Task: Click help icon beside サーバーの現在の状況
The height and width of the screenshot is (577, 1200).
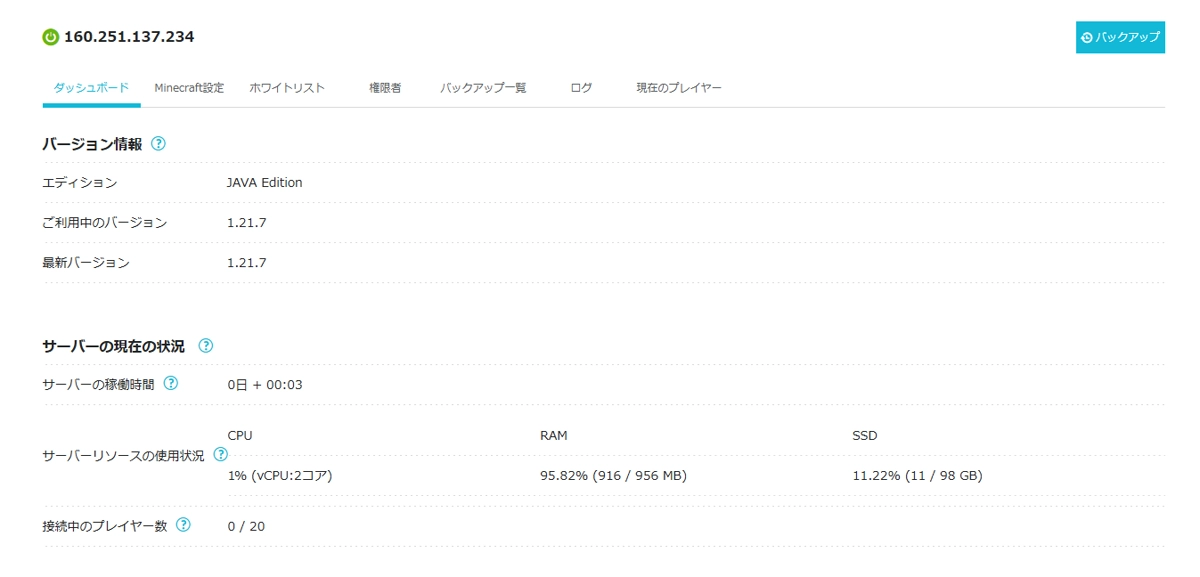Action: point(206,346)
